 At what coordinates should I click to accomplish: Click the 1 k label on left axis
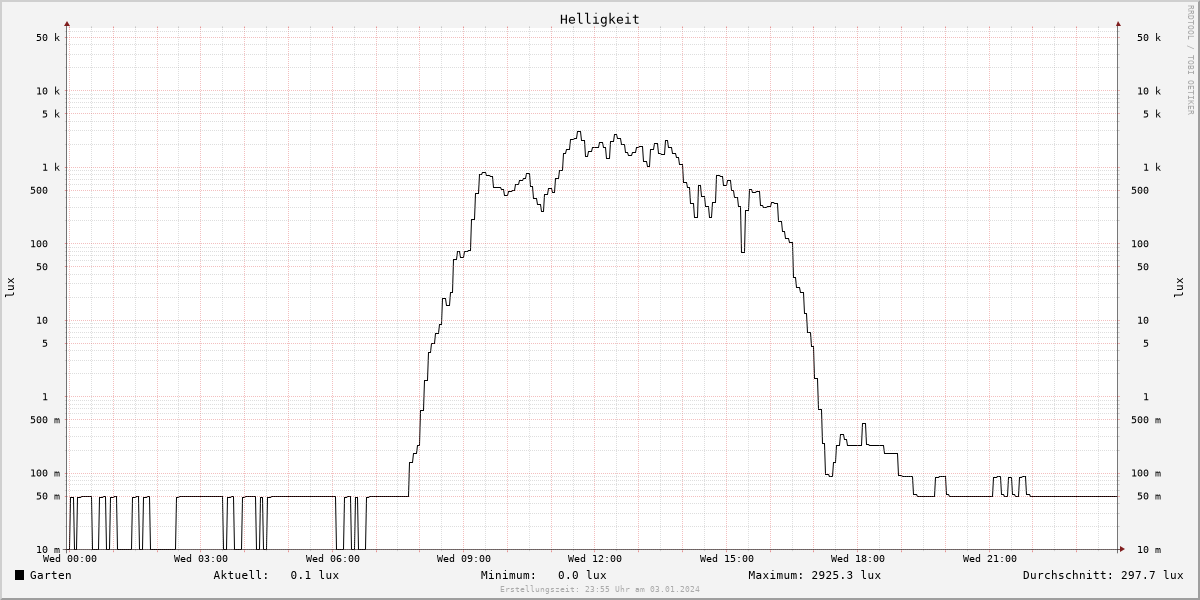tap(51, 168)
